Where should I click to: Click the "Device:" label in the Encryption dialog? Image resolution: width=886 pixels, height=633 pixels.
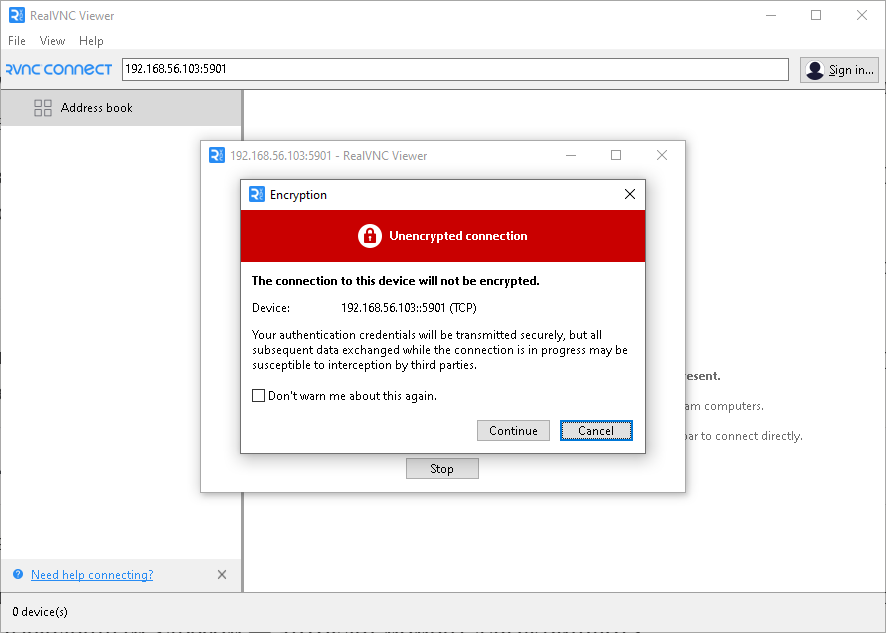(271, 308)
